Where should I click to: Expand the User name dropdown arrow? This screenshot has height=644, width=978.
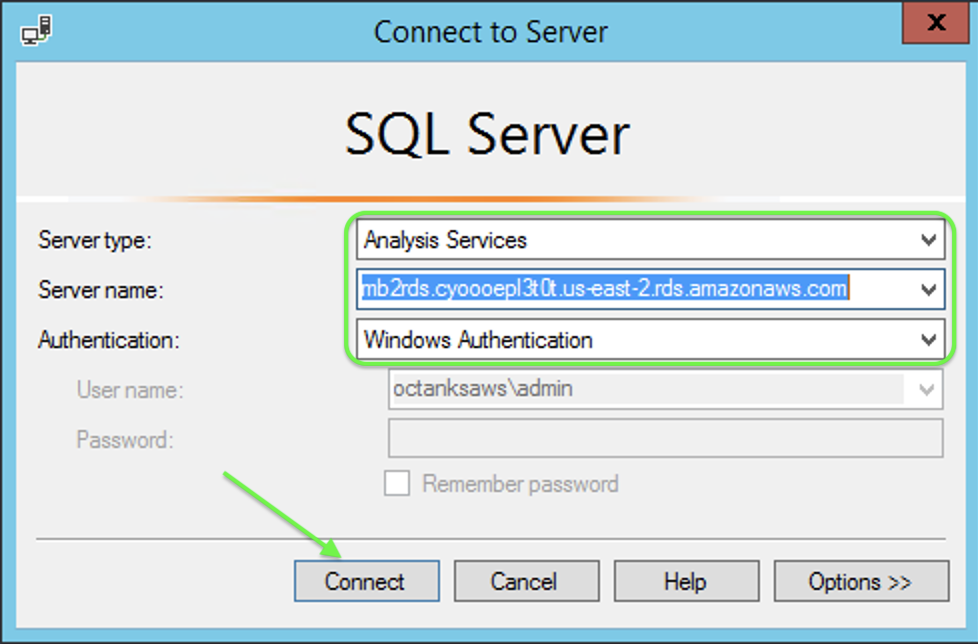coord(926,390)
